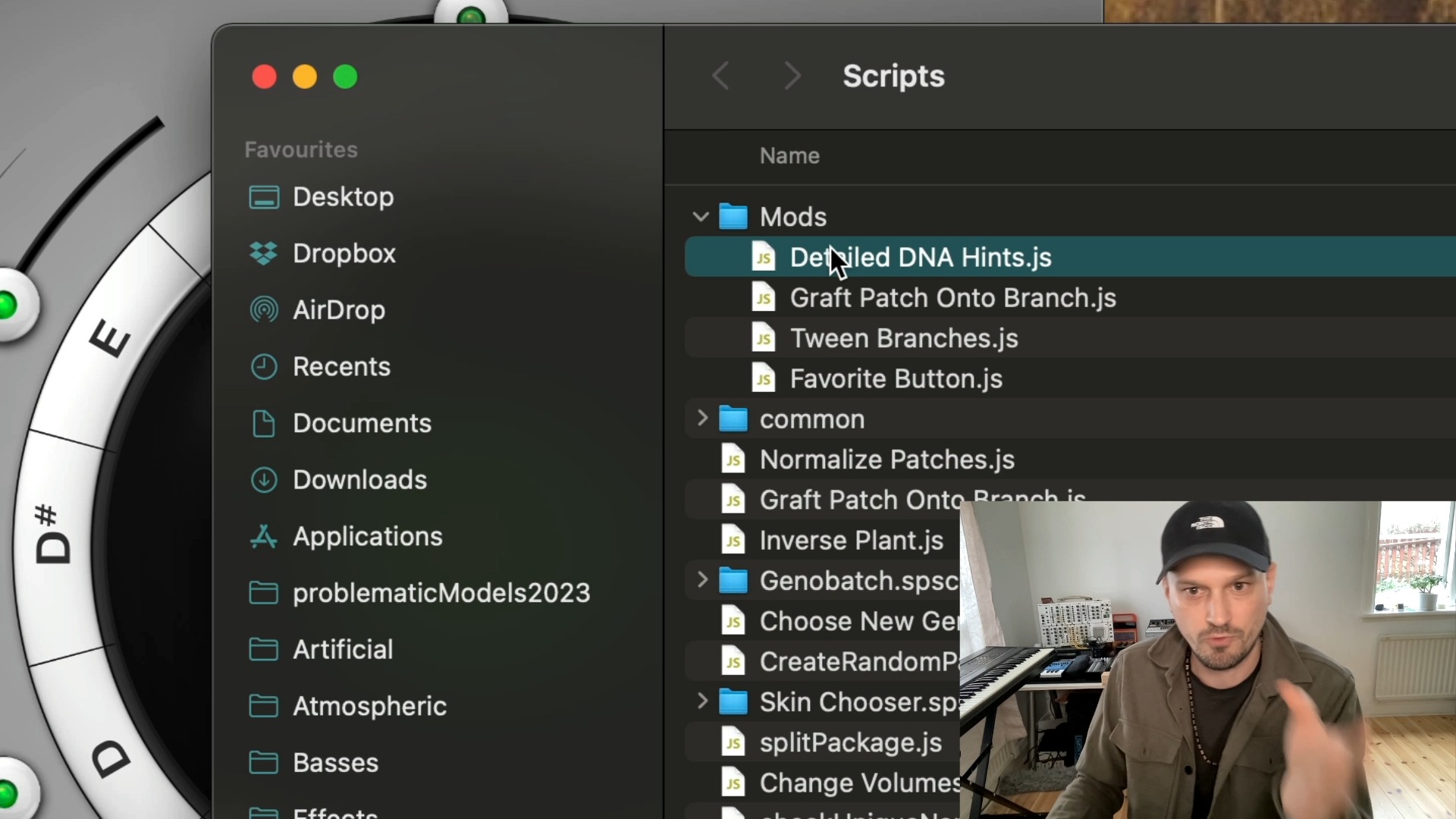Go to Documents folder in sidebar
1456x819 pixels.
tap(340, 423)
